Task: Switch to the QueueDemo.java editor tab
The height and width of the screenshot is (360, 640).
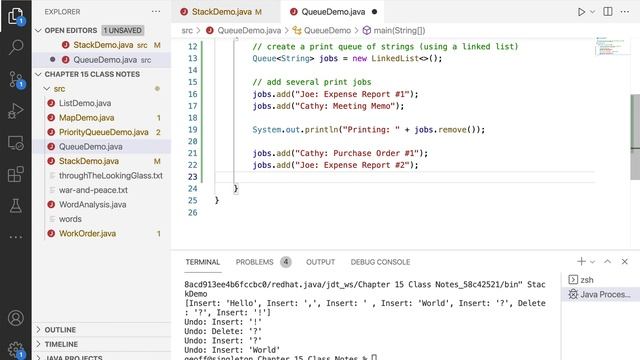Action: coord(333,12)
